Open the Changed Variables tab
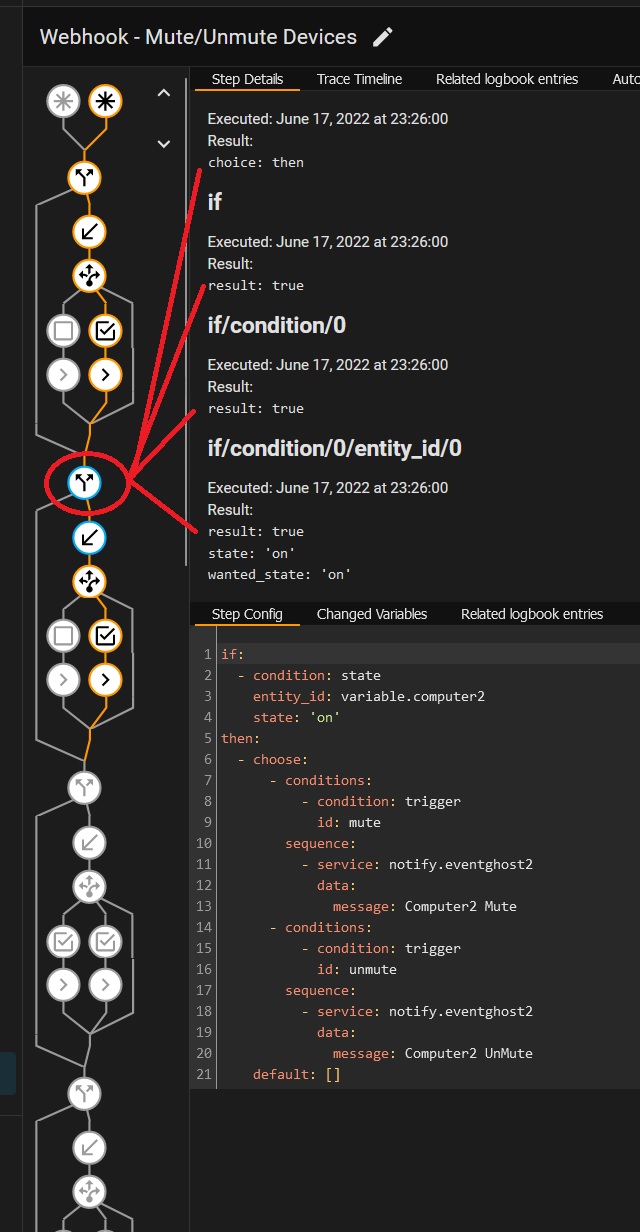Viewport: 640px width, 1232px height. tap(371, 614)
